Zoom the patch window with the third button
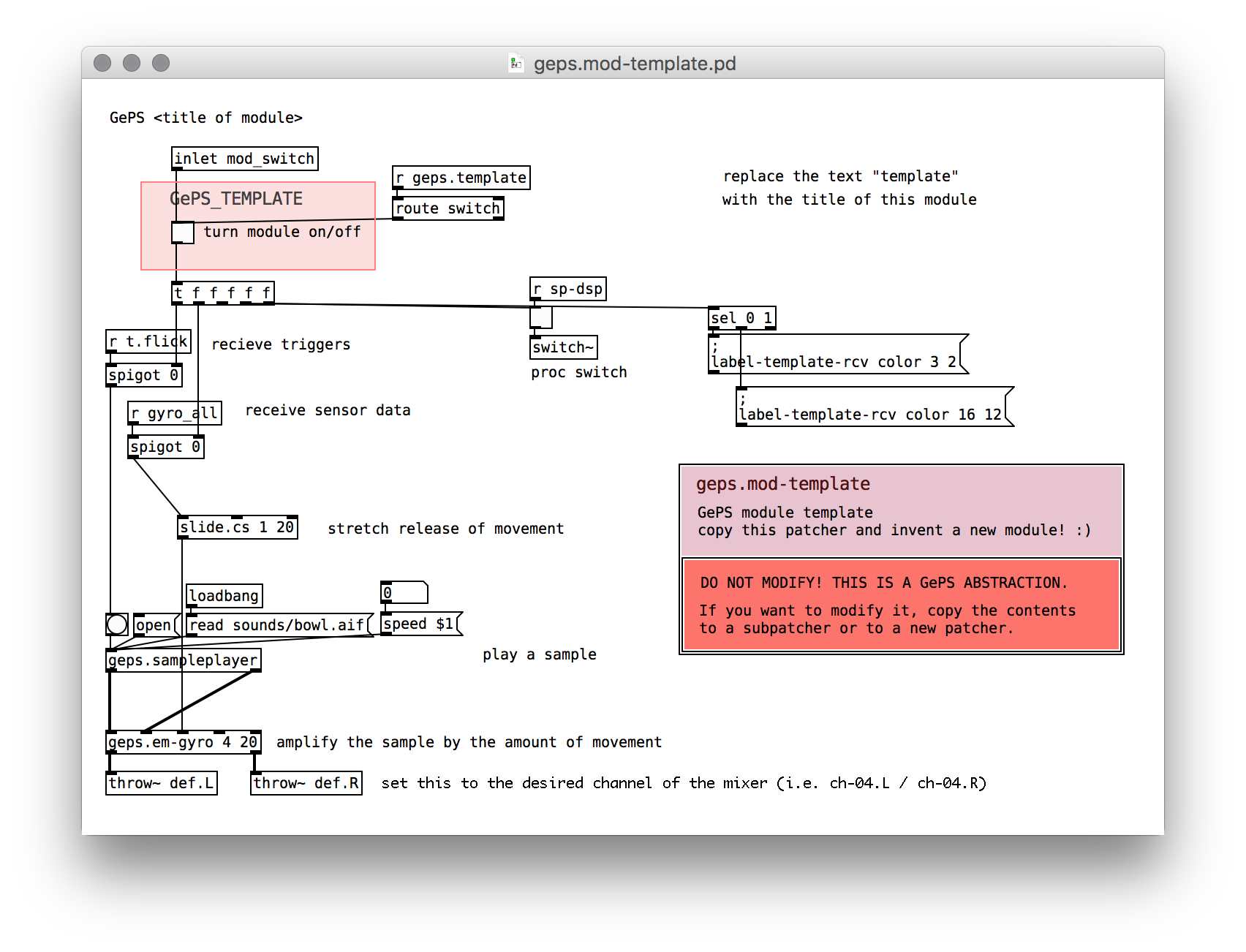 [x=161, y=63]
